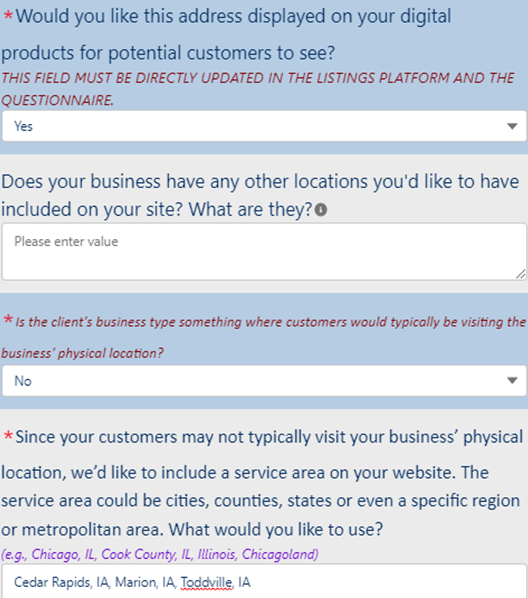This screenshot has width=528, height=598.
Task: Open the physical location dropdown showing 'No'
Action: tap(264, 381)
